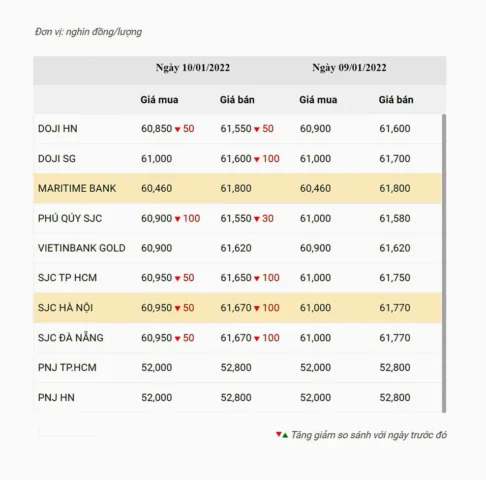The image size is (486, 480).
Task: Click the decrease arrow by SJC ĐÀ NẴNG 61,670
Action: pyautogui.click(x=257, y=339)
